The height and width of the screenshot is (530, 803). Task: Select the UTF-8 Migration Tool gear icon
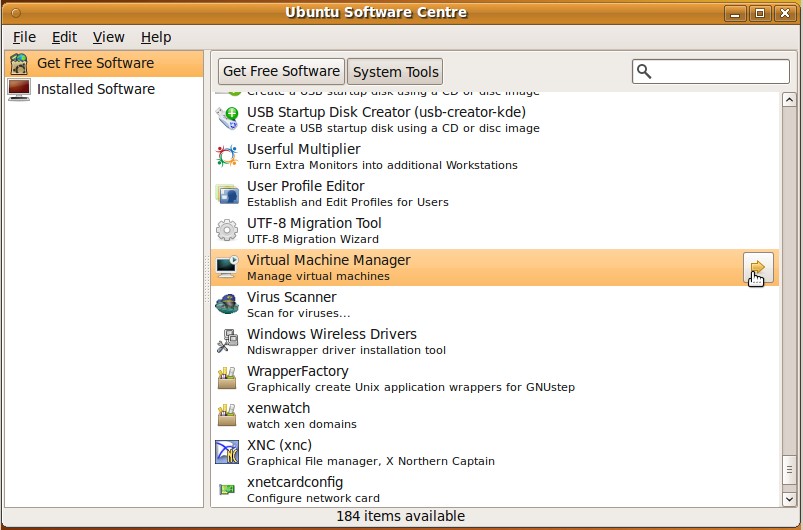pos(227,230)
